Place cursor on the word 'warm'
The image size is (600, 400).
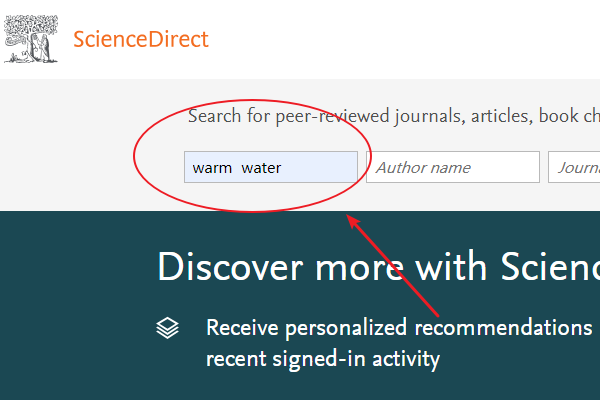pyautogui.click(x=212, y=168)
